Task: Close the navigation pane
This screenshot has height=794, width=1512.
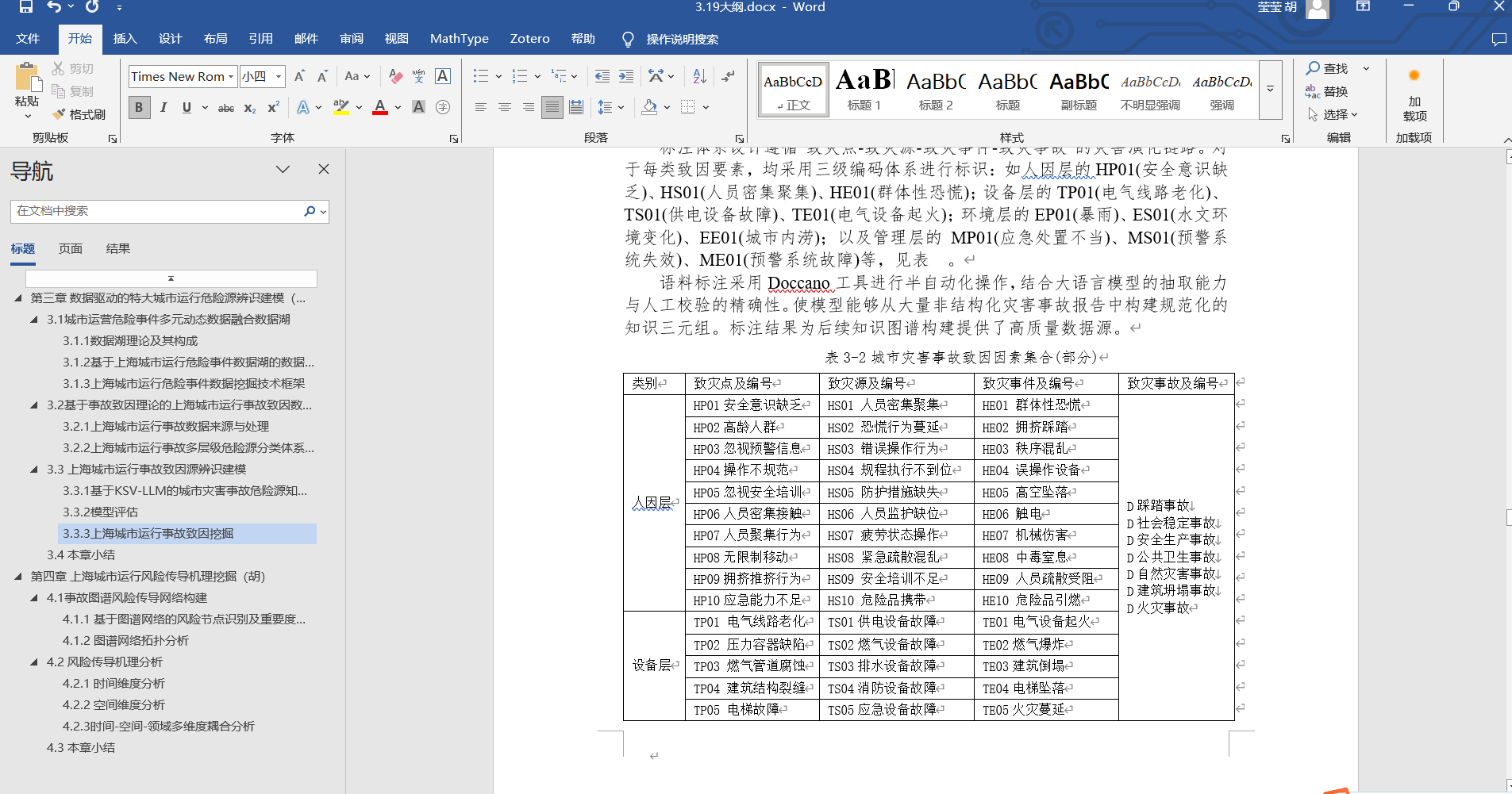Action: [324, 169]
